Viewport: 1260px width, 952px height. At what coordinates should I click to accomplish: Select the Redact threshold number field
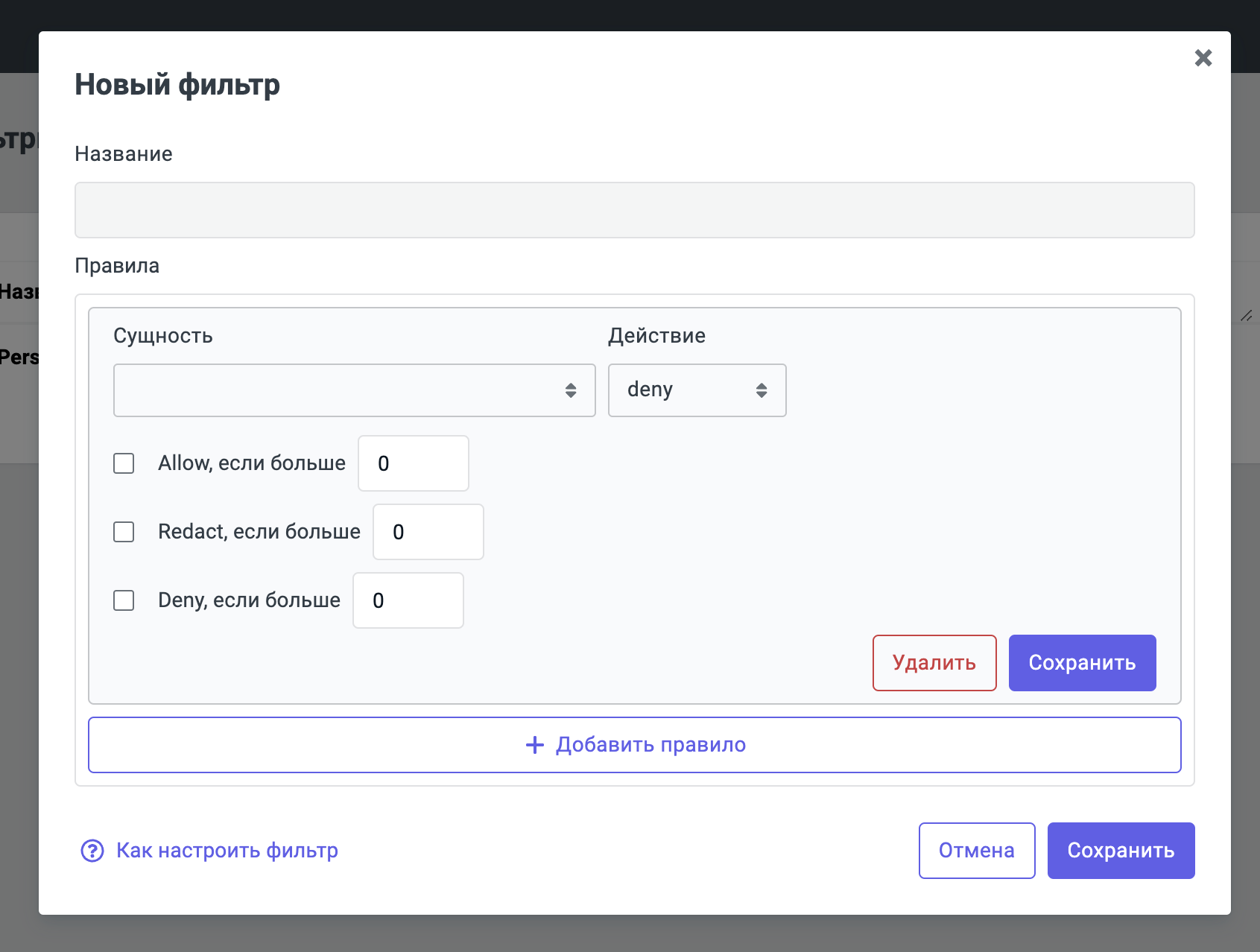[428, 532]
